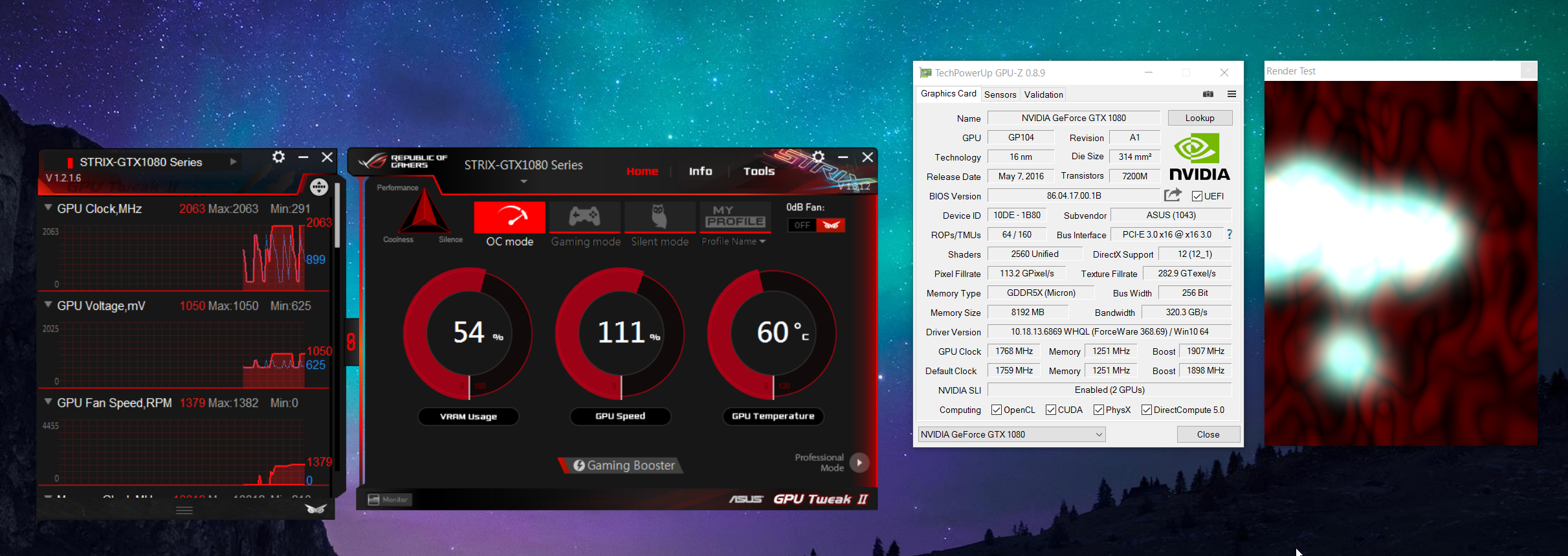Screen dimensions: 1568x556
Task: Open the Validation tab
Action: 1043,95
